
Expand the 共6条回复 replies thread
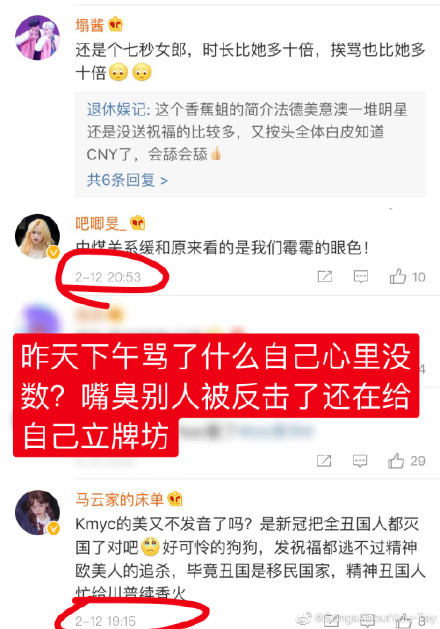[127, 180]
